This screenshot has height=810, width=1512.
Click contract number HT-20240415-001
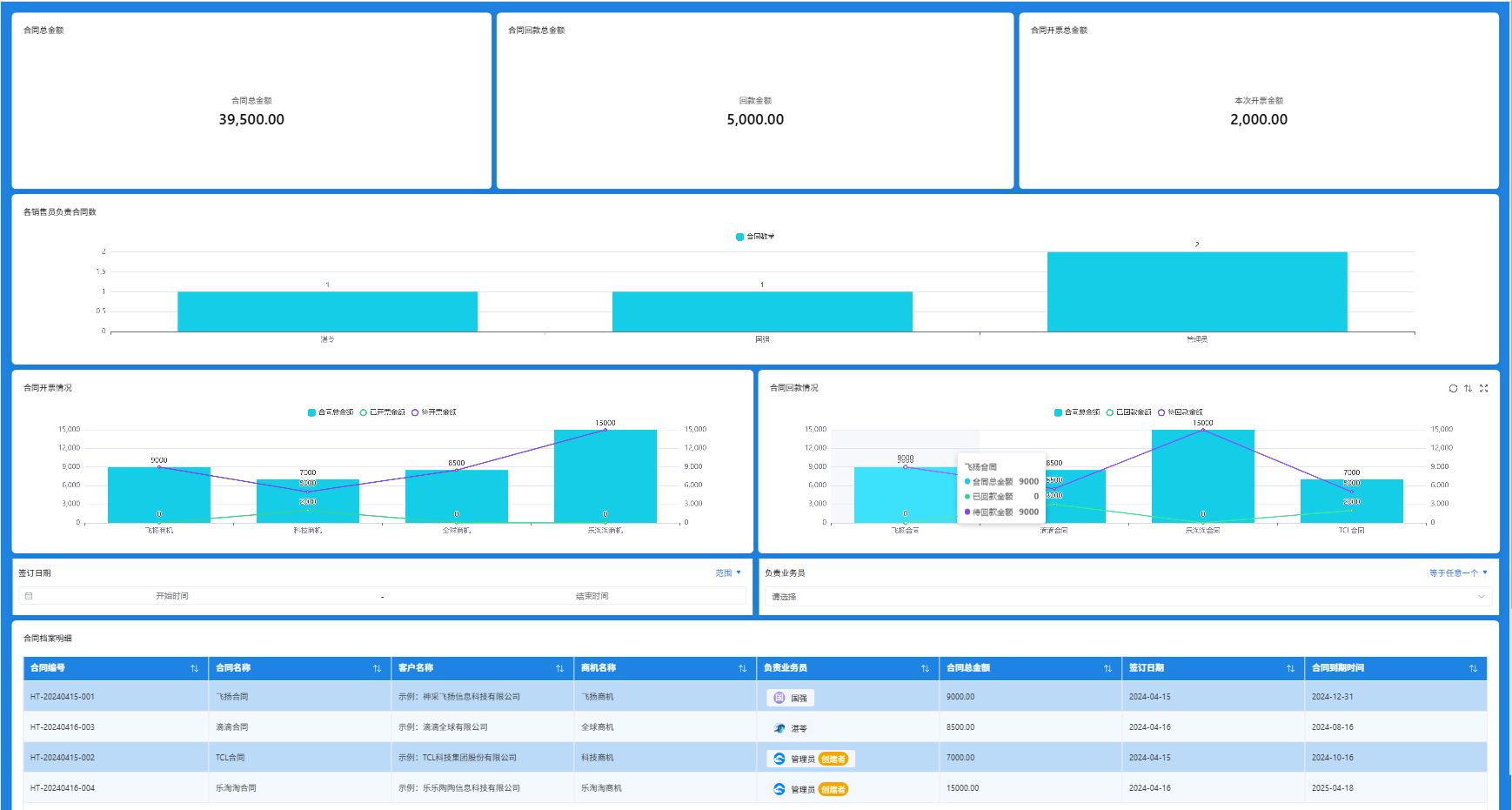(x=63, y=697)
